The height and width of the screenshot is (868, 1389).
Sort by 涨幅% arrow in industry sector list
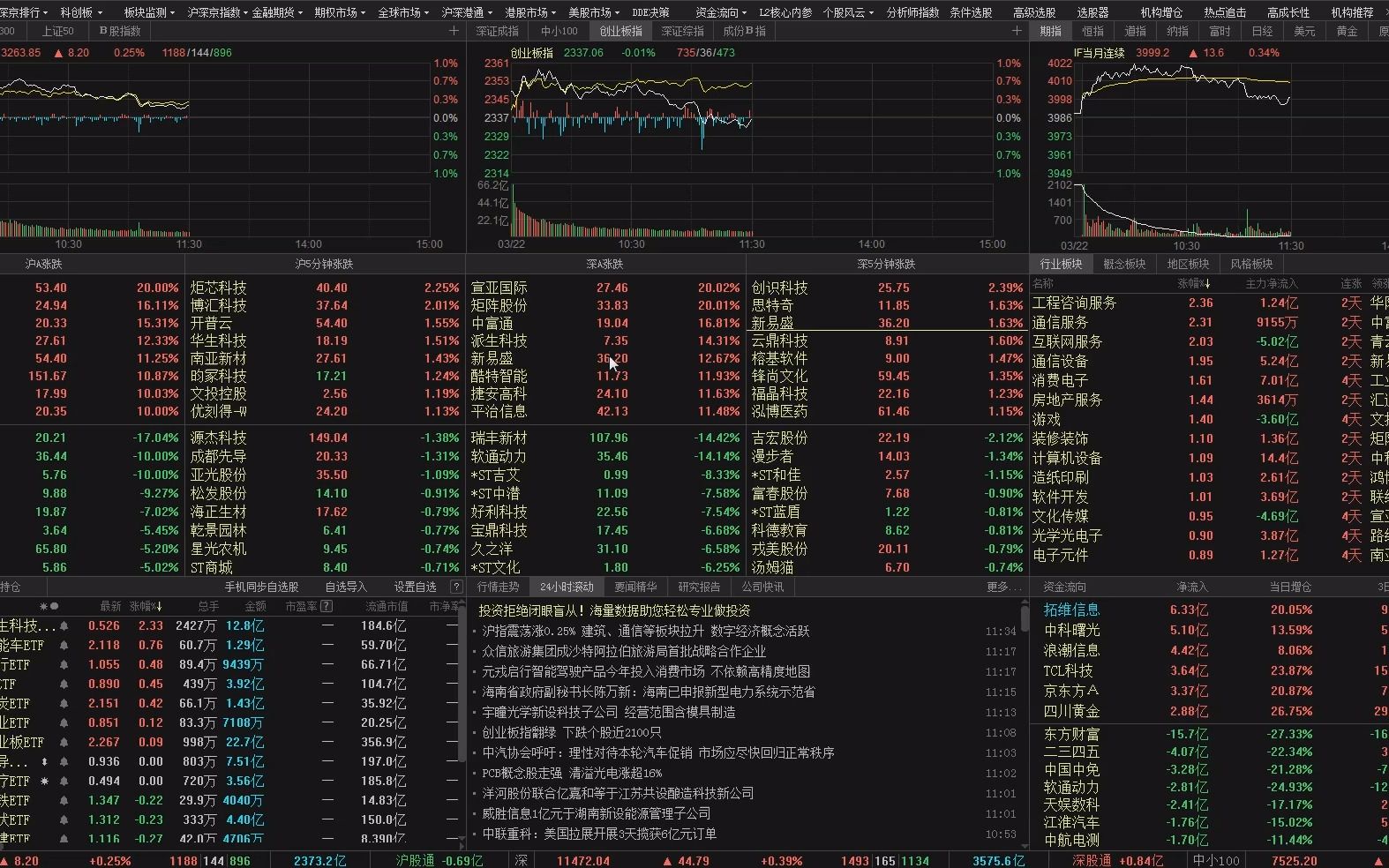click(x=1207, y=284)
